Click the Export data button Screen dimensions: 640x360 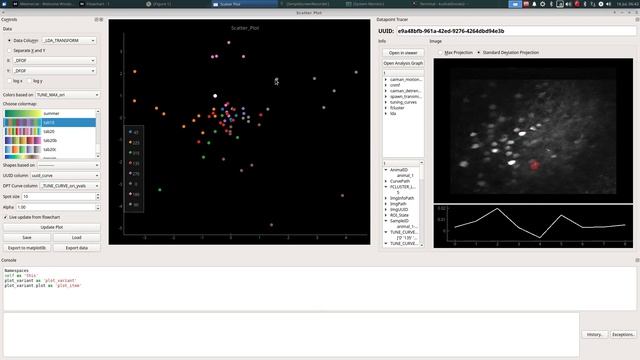coord(77,248)
